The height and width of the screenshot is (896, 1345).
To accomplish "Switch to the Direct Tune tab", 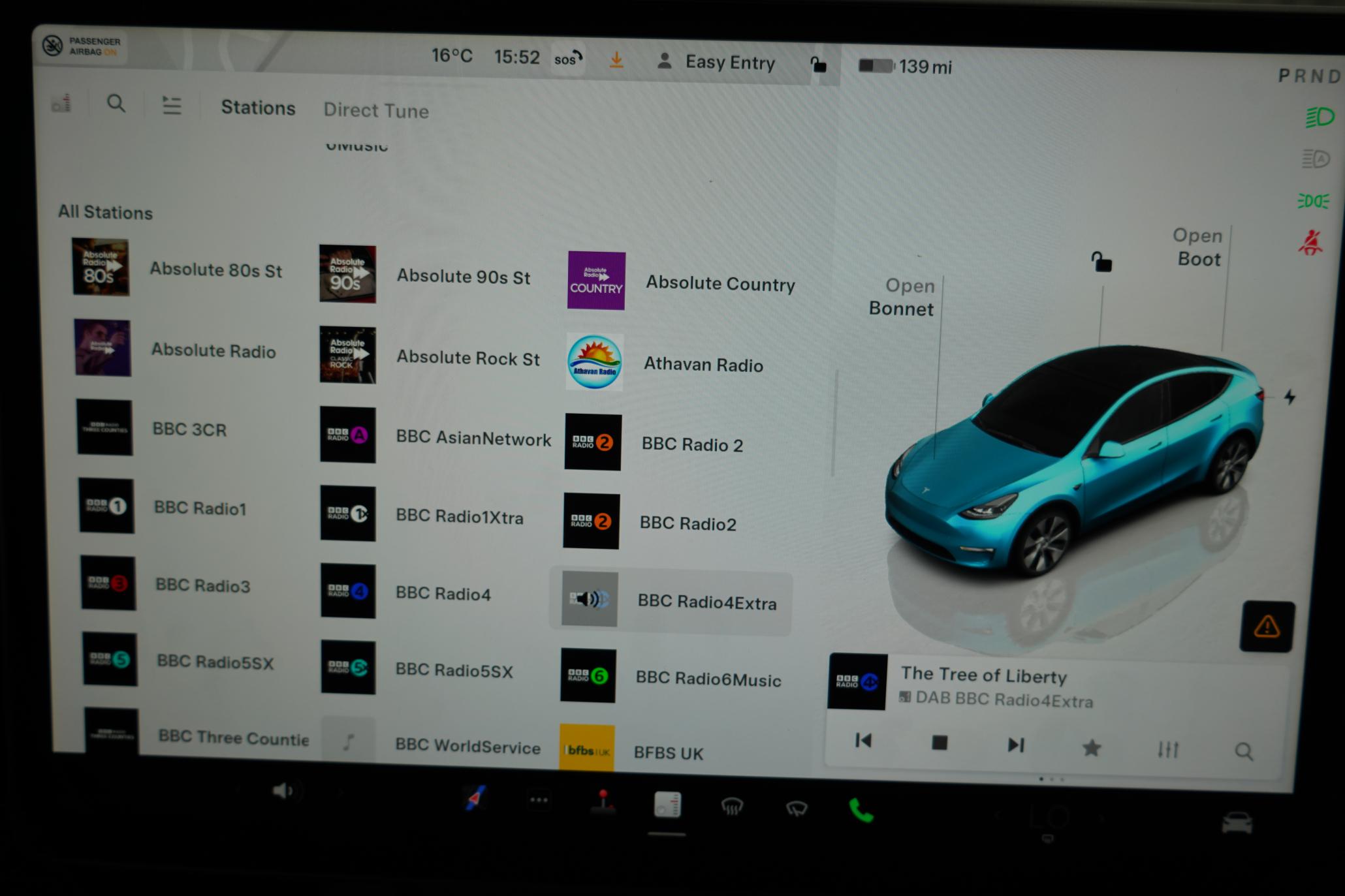I will (376, 110).
